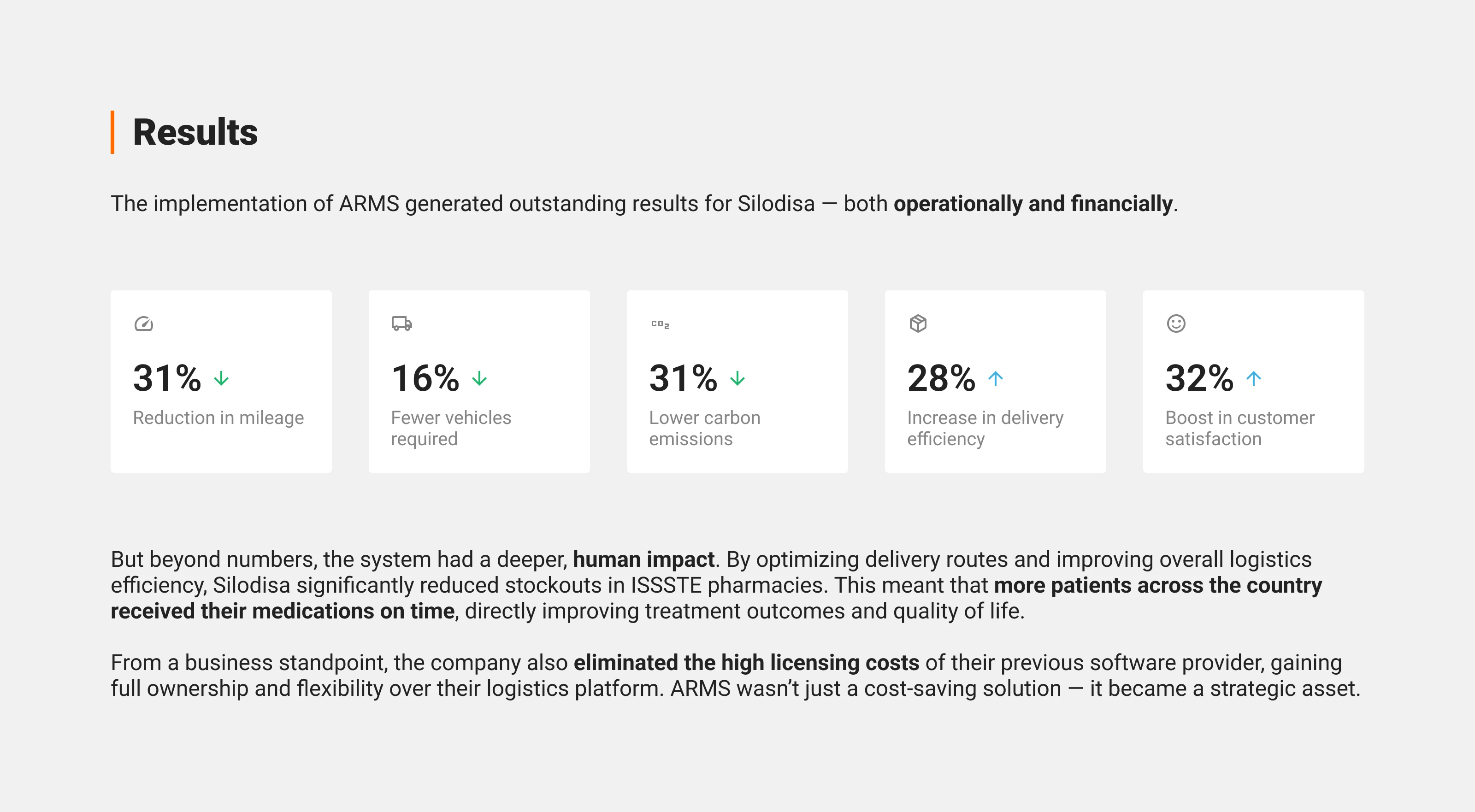The width and height of the screenshot is (1475, 812).
Task: Click the 28% delivery efficiency figure
Action: 941,378
